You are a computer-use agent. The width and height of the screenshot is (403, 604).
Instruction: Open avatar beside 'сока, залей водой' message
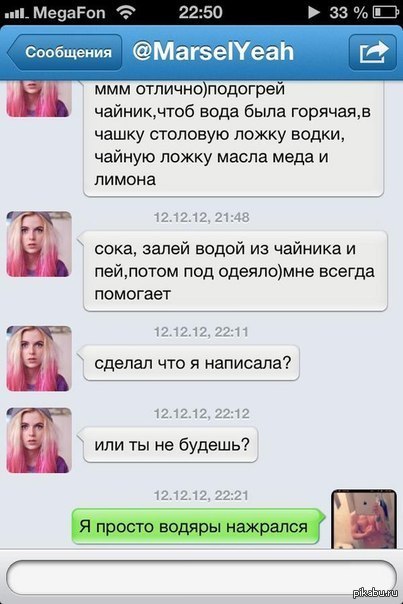point(39,244)
